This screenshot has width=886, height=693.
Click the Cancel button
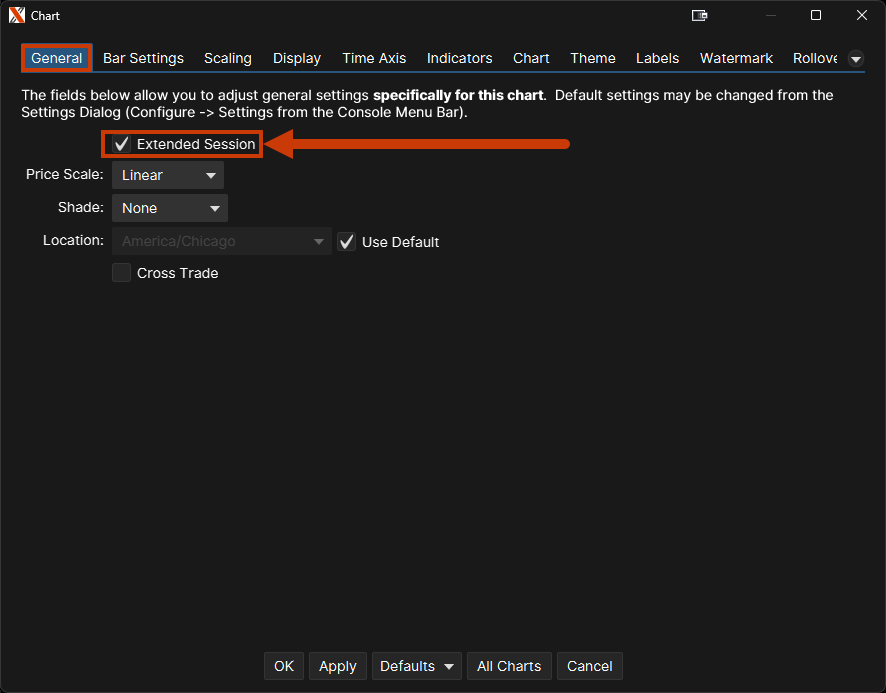coord(589,666)
